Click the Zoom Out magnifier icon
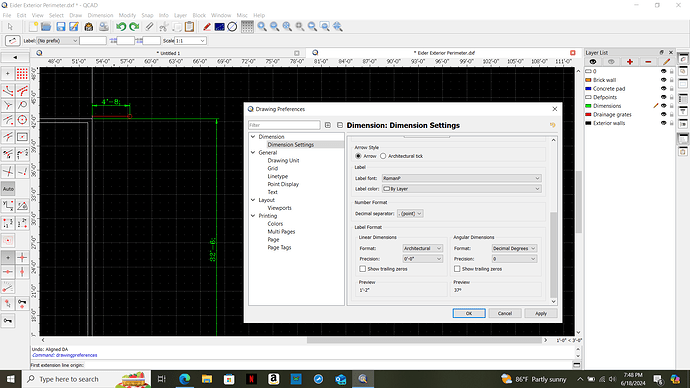Viewport: 690px width, 388px height. (275, 27)
